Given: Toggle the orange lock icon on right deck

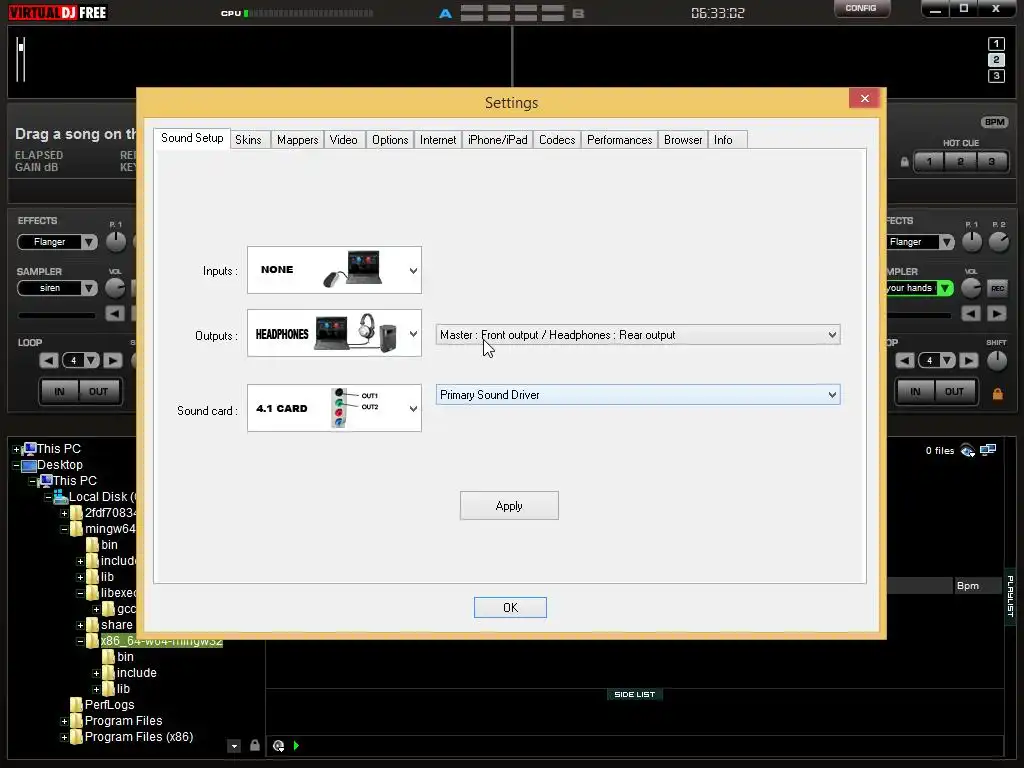Looking at the screenshot, I should tap(997, 394).
